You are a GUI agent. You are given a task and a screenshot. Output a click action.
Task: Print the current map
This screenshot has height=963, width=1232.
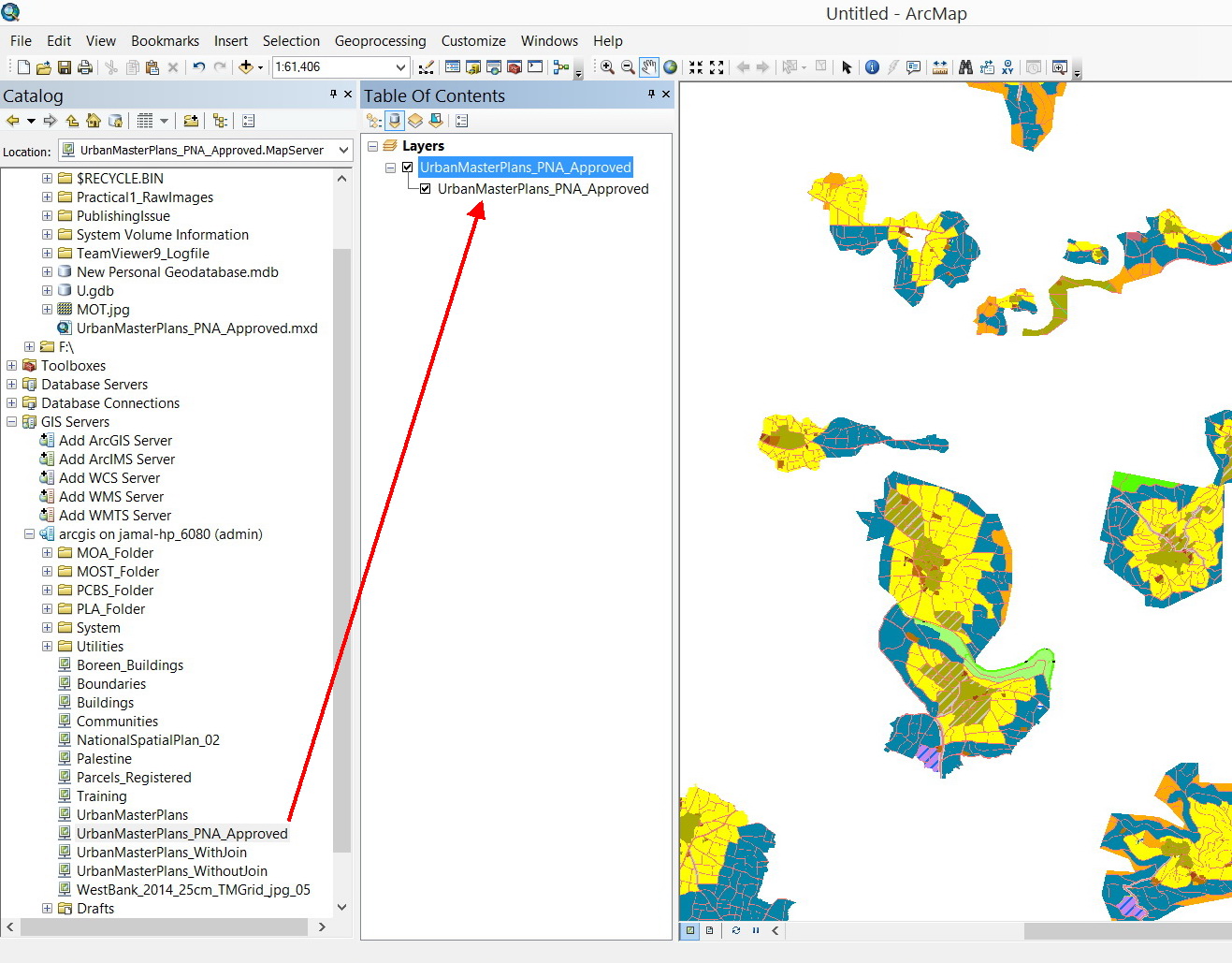tap(84, 67)
